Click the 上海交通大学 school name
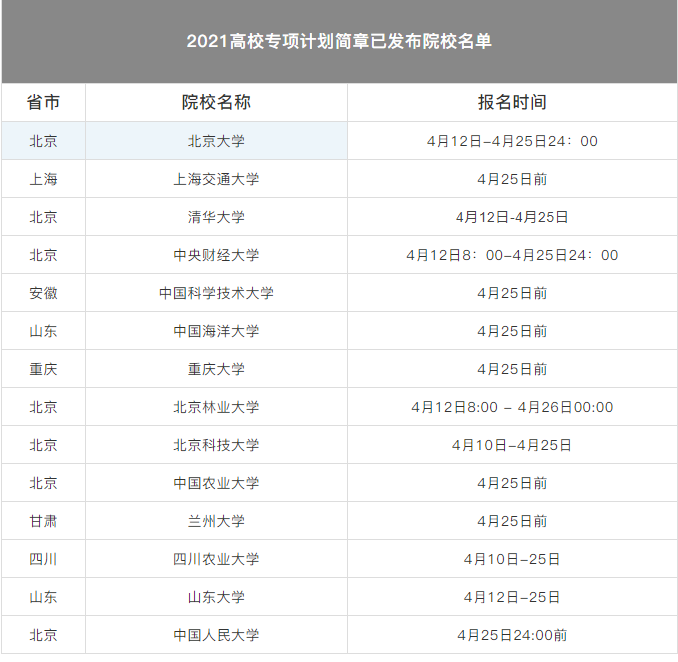678x662 pixels. point(216,179)
